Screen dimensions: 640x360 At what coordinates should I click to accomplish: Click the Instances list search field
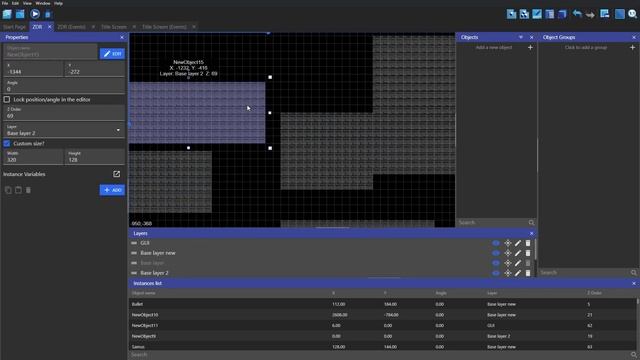coord(380,355)
